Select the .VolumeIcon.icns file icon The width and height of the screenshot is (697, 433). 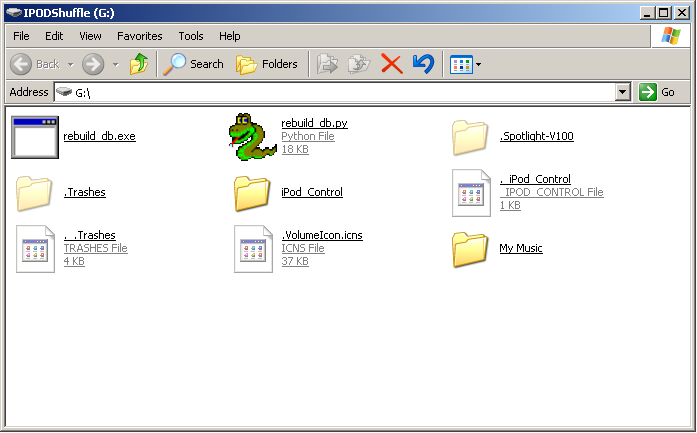coord(253,249)
